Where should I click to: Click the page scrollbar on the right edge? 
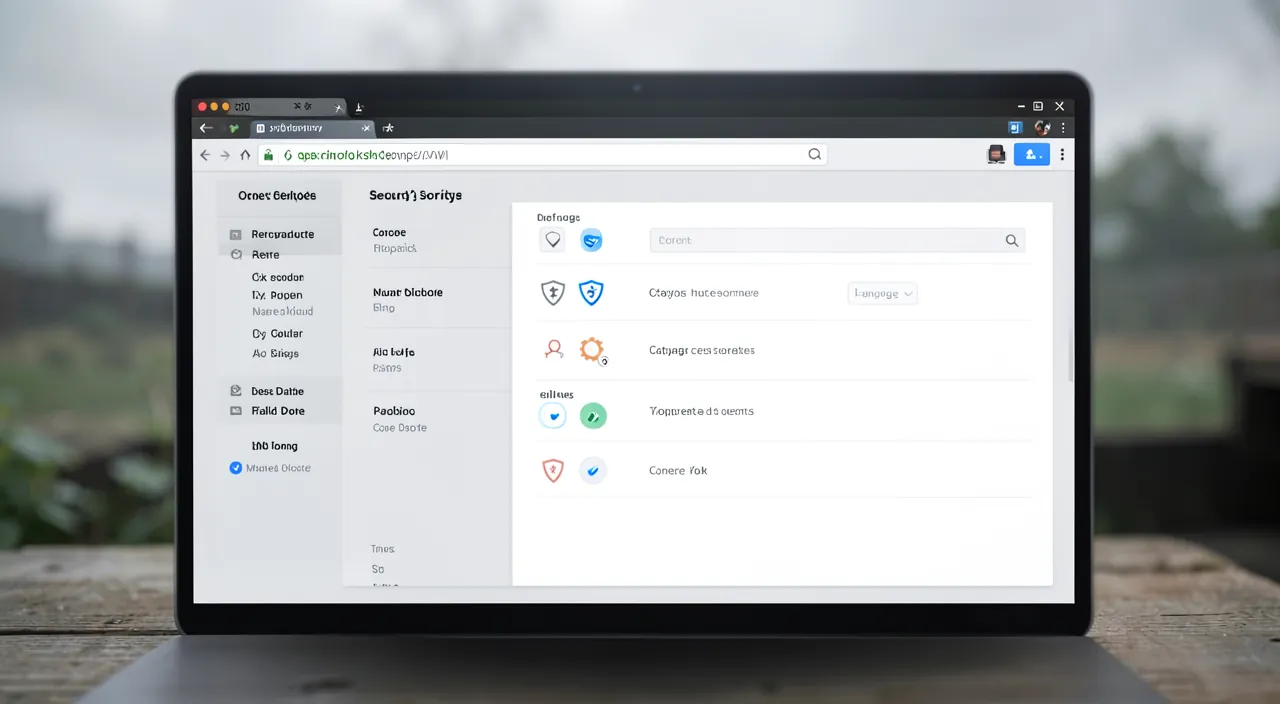coord(1070,355)
